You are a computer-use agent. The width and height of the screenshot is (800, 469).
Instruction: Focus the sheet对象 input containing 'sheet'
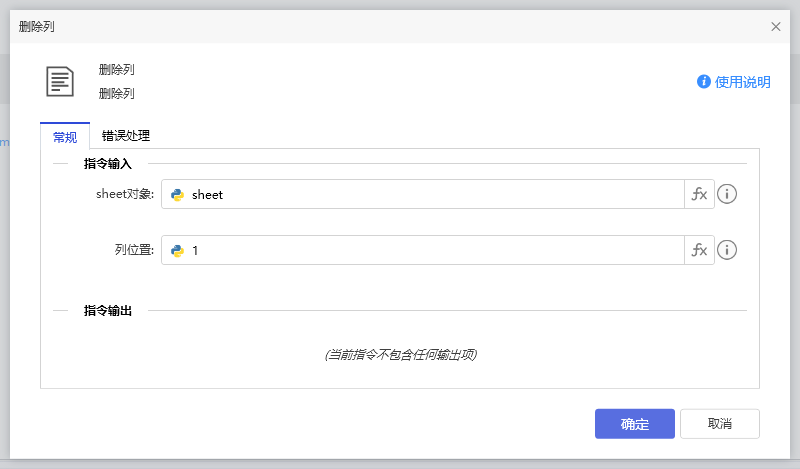(430, 195)
